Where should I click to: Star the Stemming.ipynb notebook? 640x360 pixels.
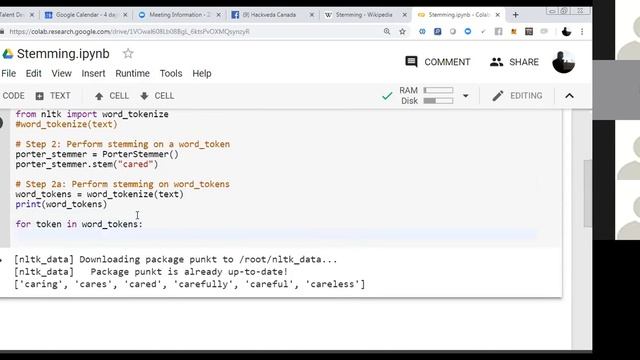(x=128, y=53)
